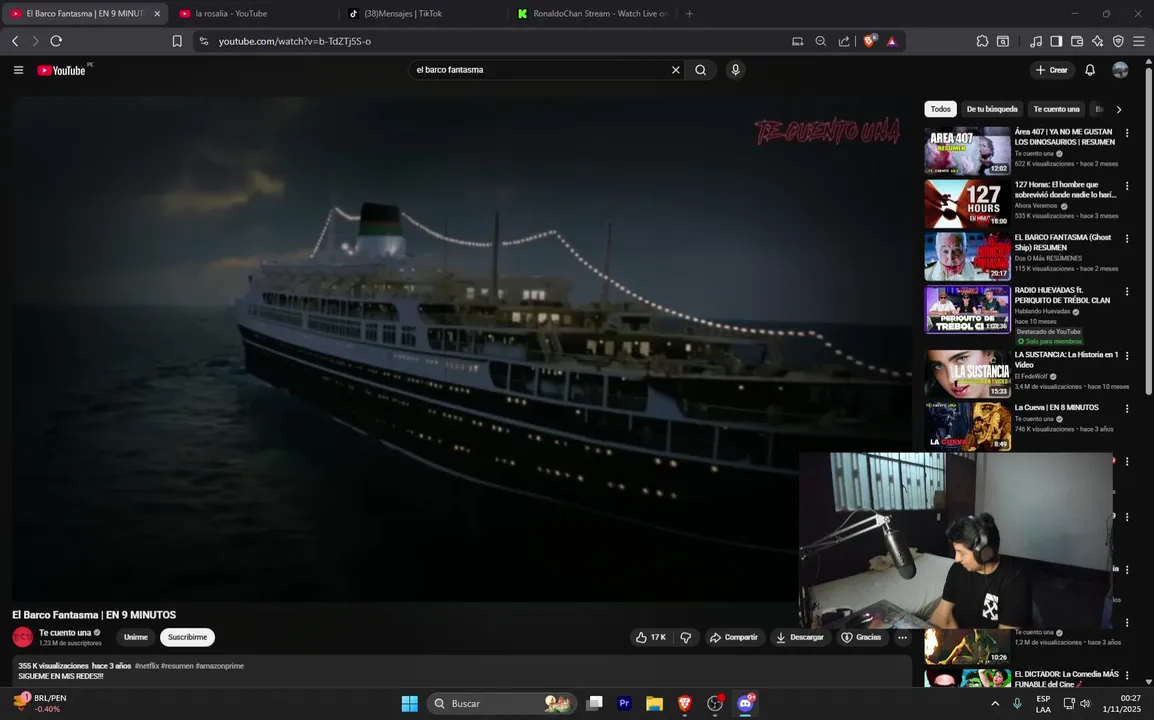The height and width of the screenshot is (720, 1154).
Task: Open the Windows Start menu
Action: (410, 704)
